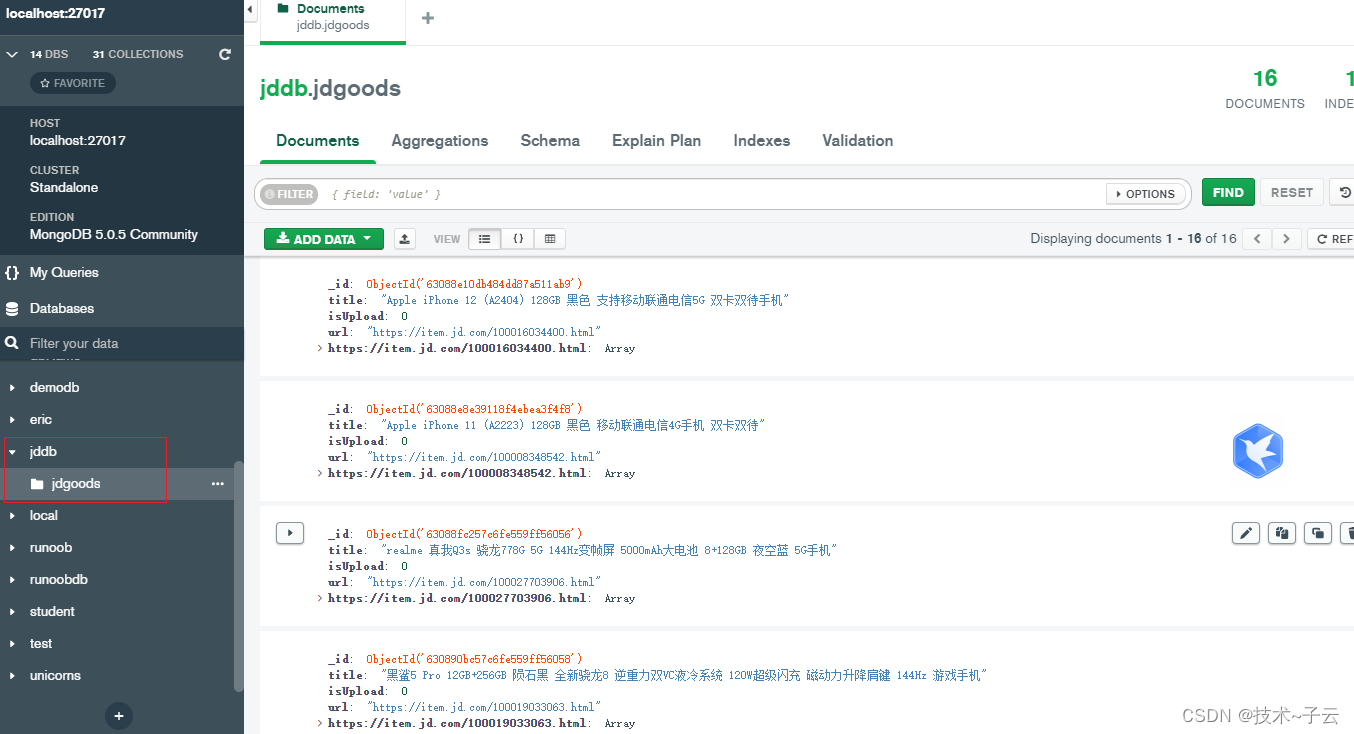Image resolution: width=1354 pixels, height=734 pixels.
Task: Open query history clock icon
Action: tap(1345, 193)
